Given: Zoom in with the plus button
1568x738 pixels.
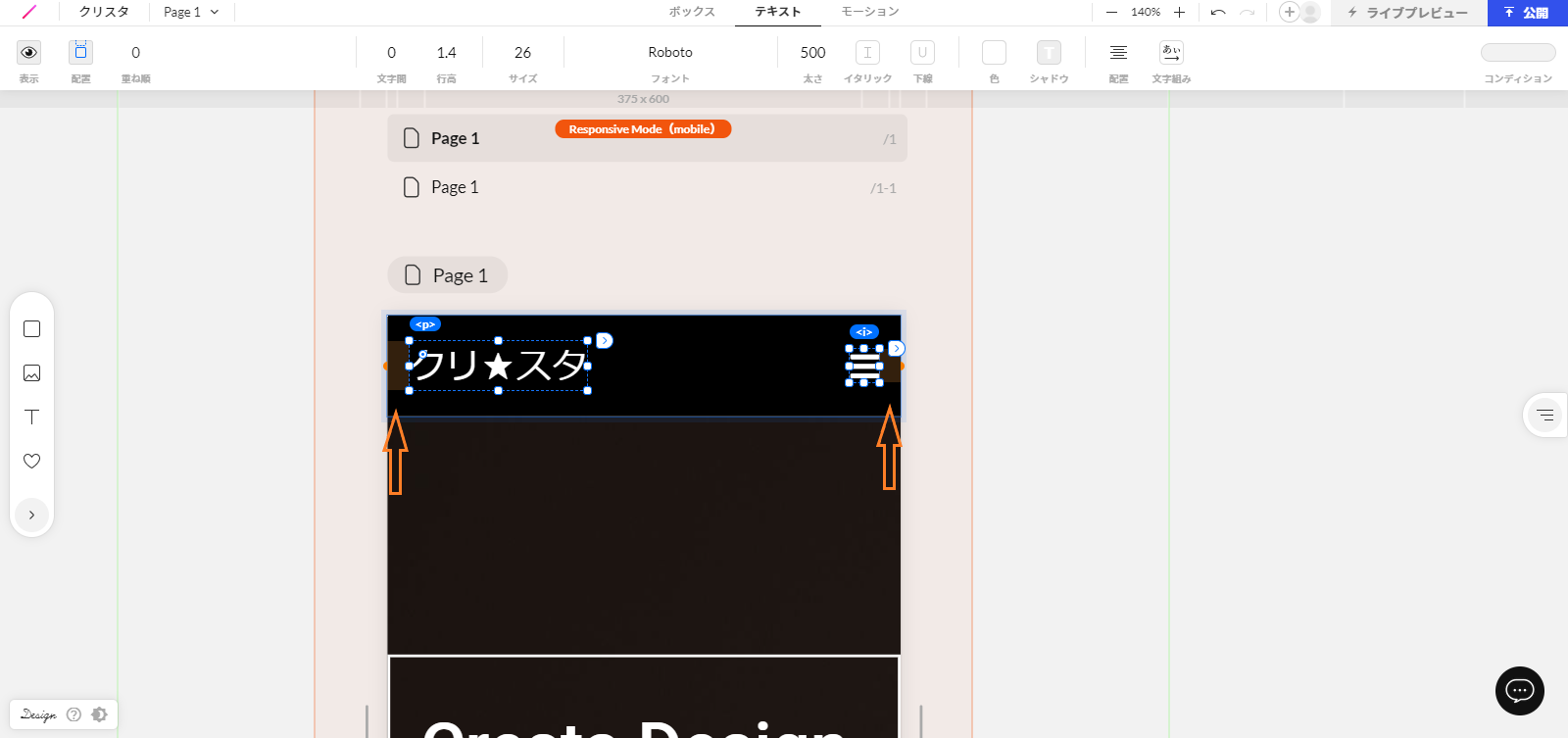Looking at the screenshot, I should tap(1179, 12).
